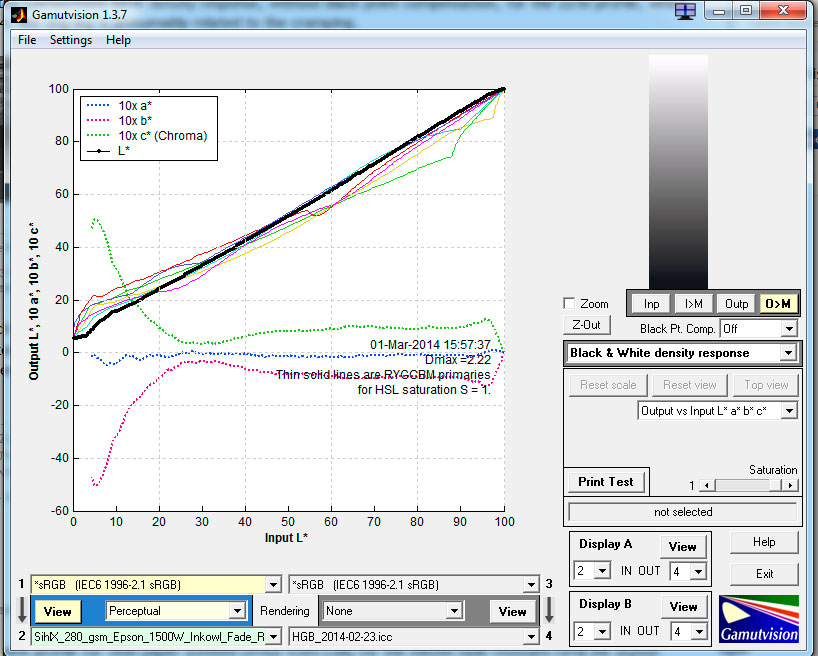This screenshot has width=818, height=656.
Task: Open the File menu
Action: pos(27,40)
